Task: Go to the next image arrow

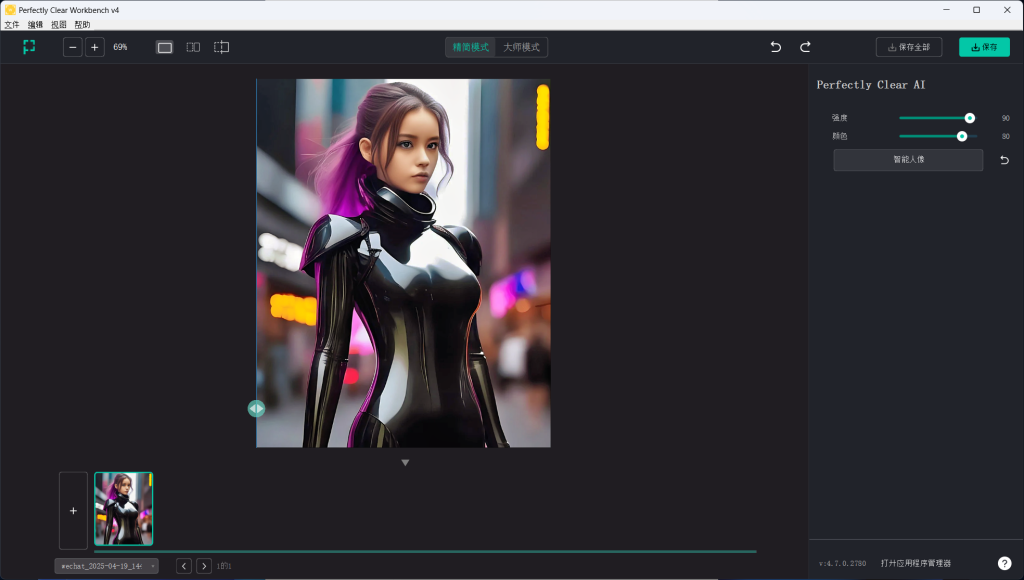Action: pyautogui.click(x=204, y=566)
